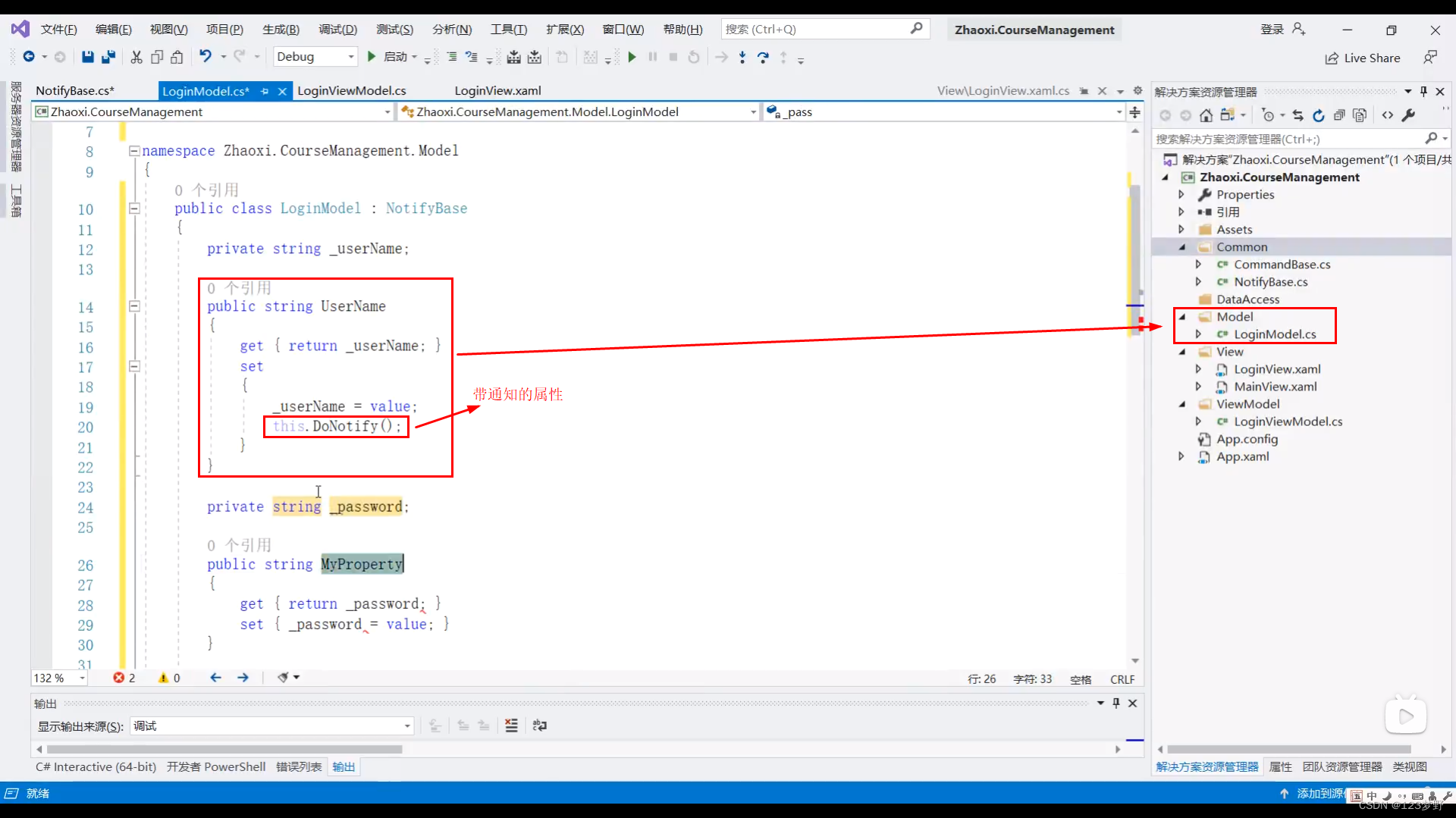This screenshot has height=818, width=1456.
Task: Switch to the LoginView.xaml tab
Action: pos(498,91)
